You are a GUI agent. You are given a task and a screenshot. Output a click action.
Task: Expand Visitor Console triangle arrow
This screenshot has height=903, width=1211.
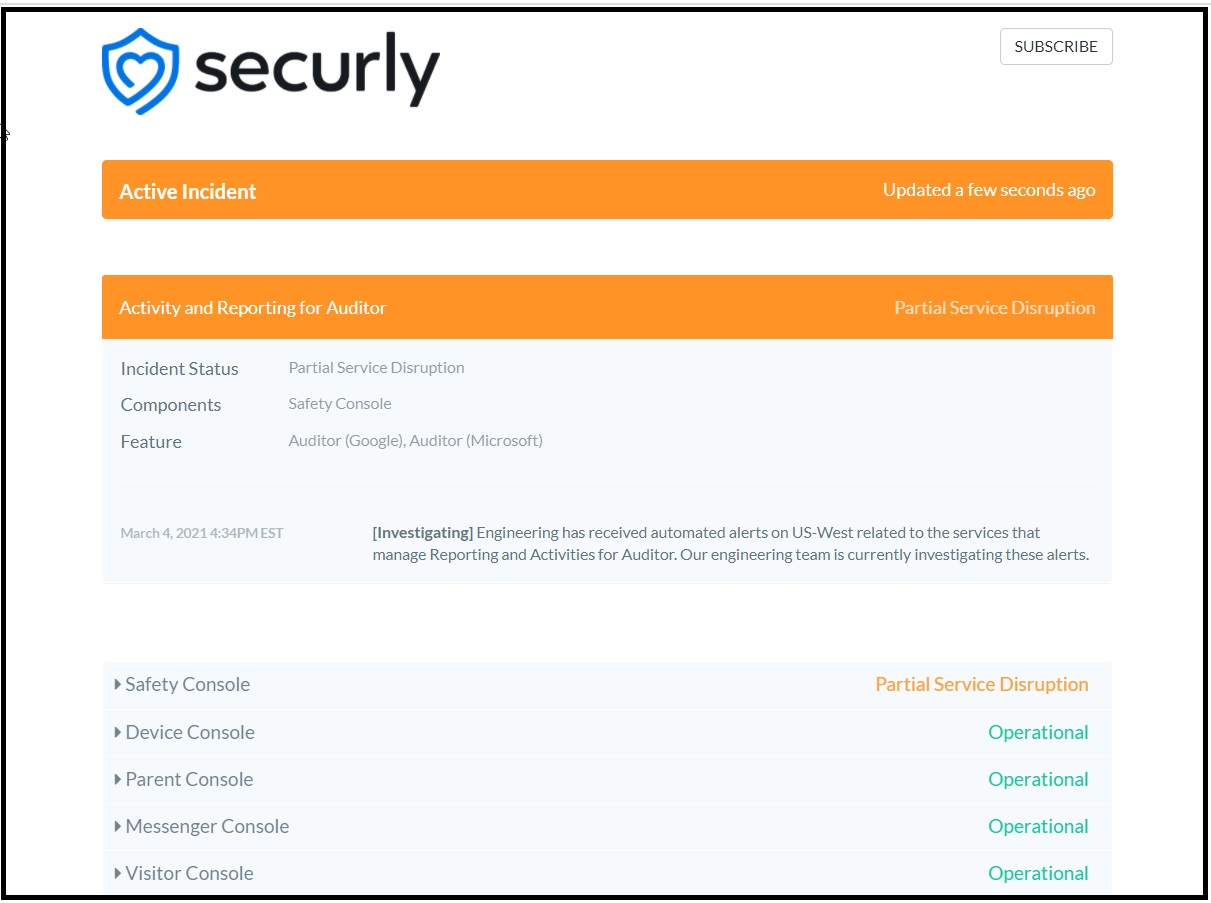click(x=118, y=873)
